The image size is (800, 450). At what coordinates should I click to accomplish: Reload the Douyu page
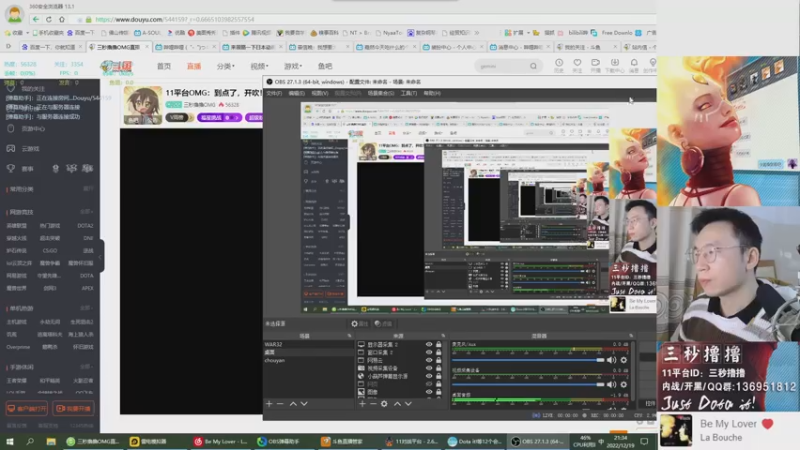click(x=48, y=19)
